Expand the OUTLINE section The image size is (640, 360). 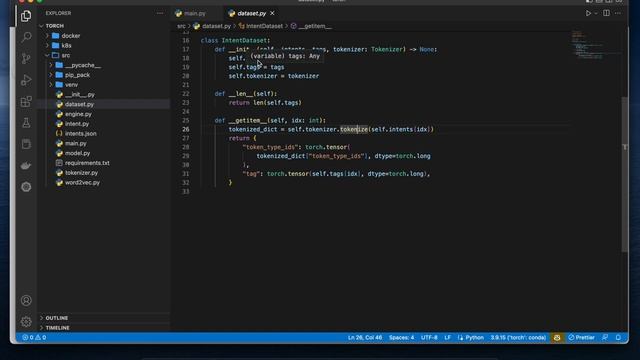pyautogui.click(x=57, y=318)
